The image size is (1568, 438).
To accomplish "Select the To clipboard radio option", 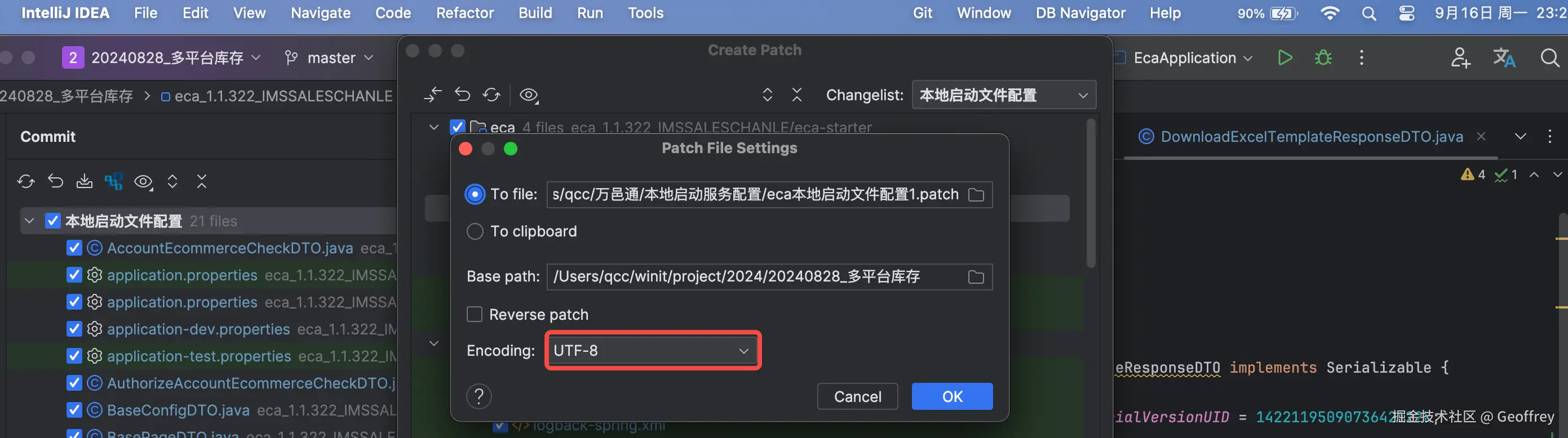I will click(x=475, y=232).
